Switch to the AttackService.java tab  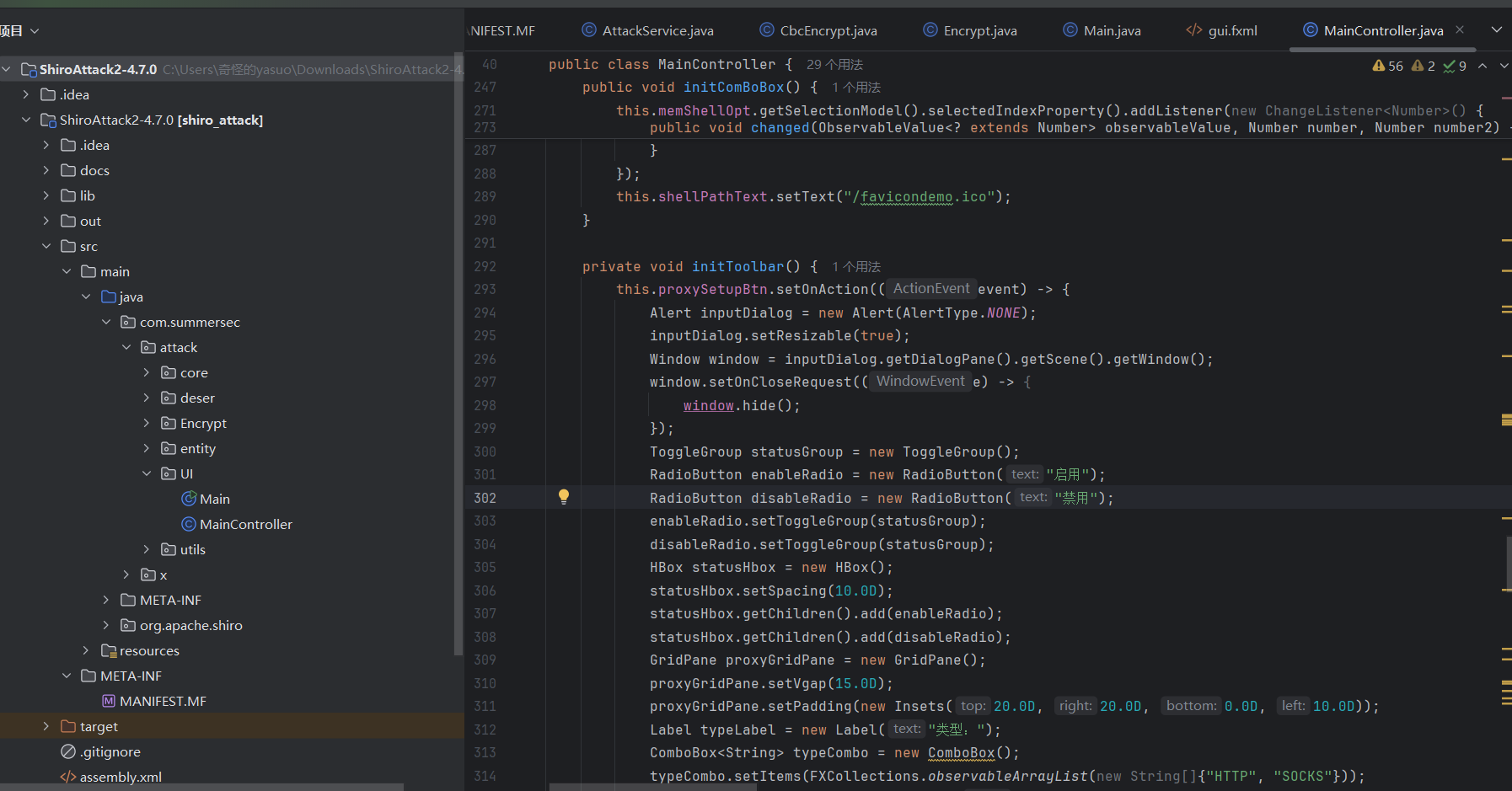(657, 31)
